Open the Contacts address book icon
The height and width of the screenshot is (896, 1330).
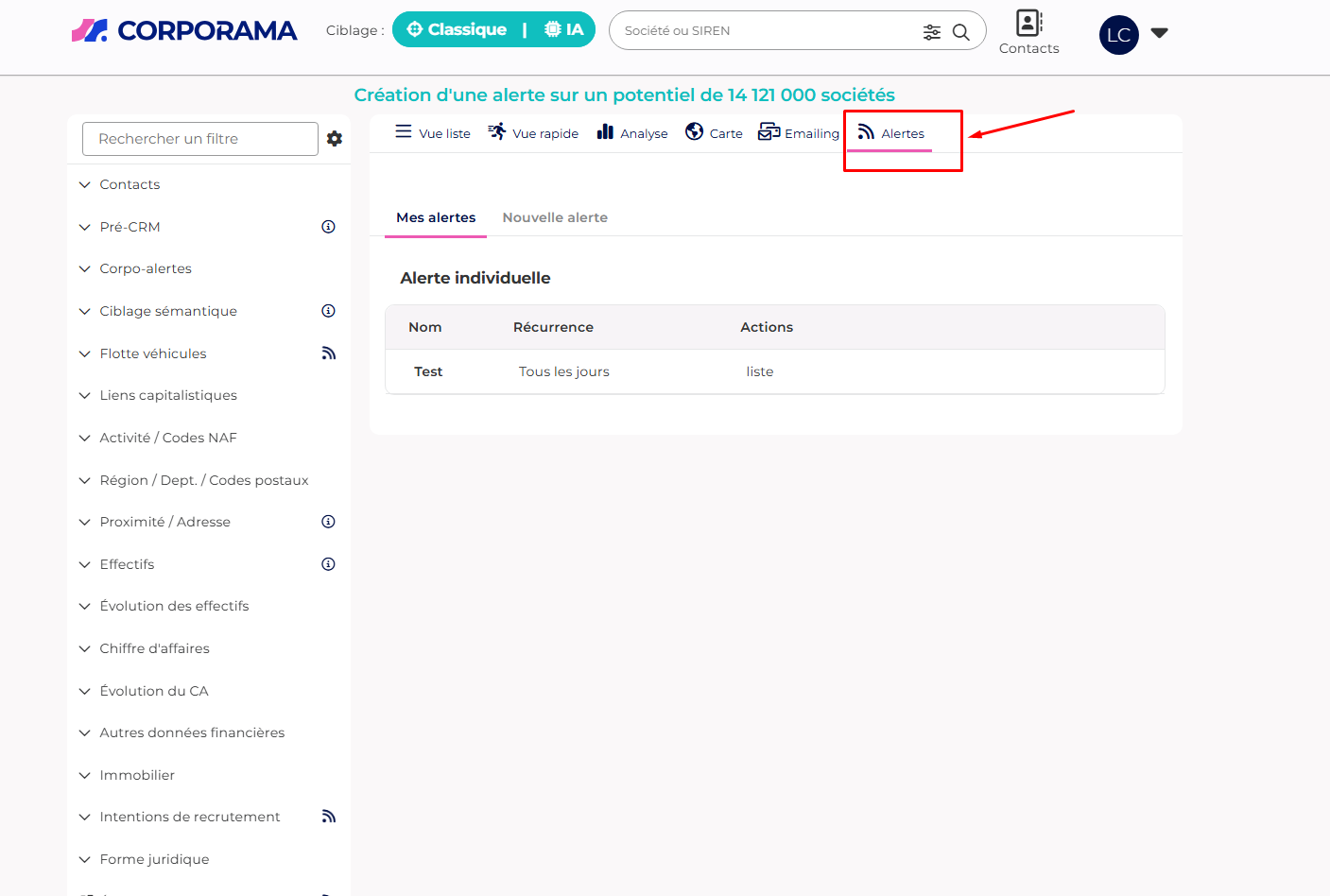tap(1028, 24)
